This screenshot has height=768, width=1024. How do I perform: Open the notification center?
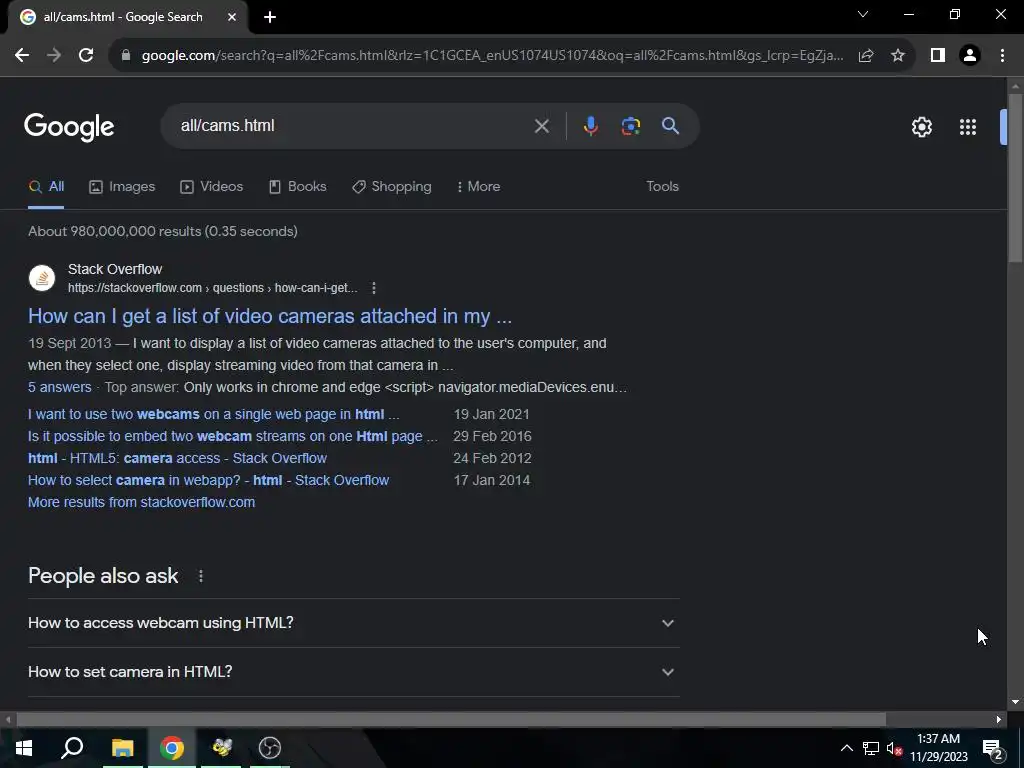[993, 748]
